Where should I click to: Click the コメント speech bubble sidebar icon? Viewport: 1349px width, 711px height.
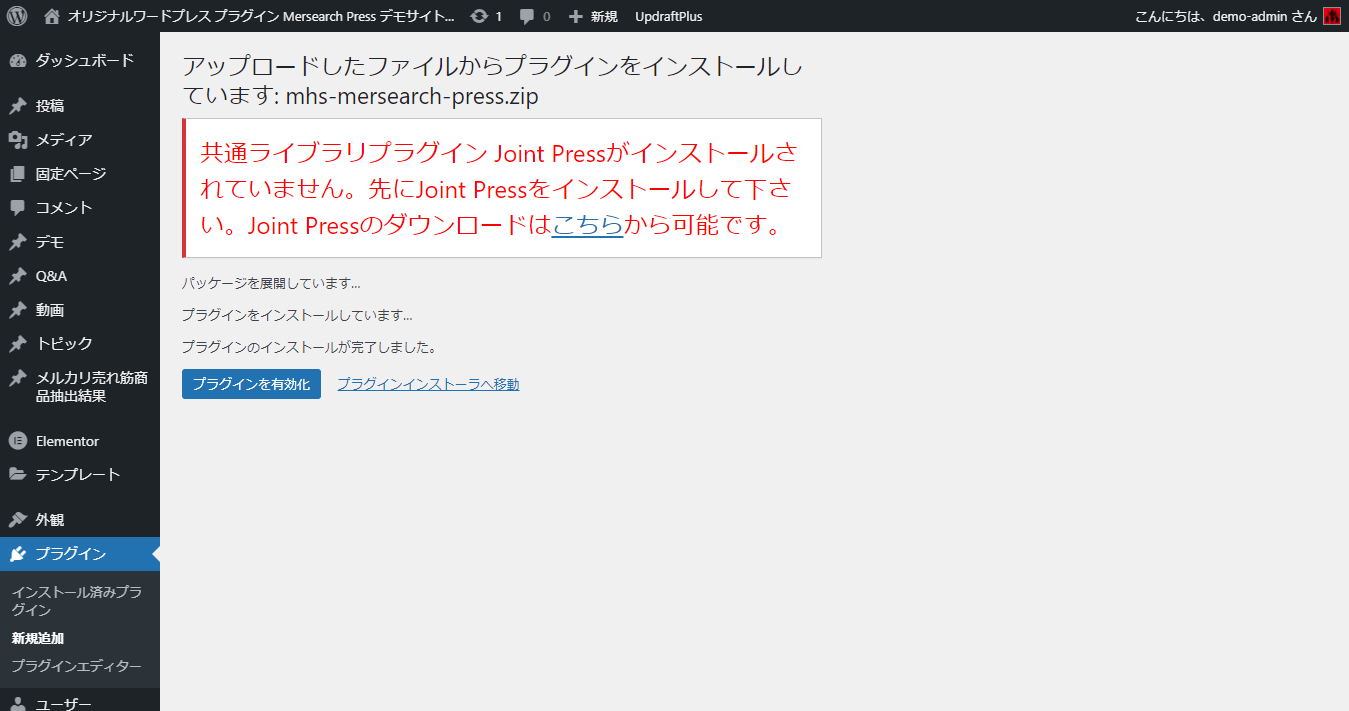17,208
